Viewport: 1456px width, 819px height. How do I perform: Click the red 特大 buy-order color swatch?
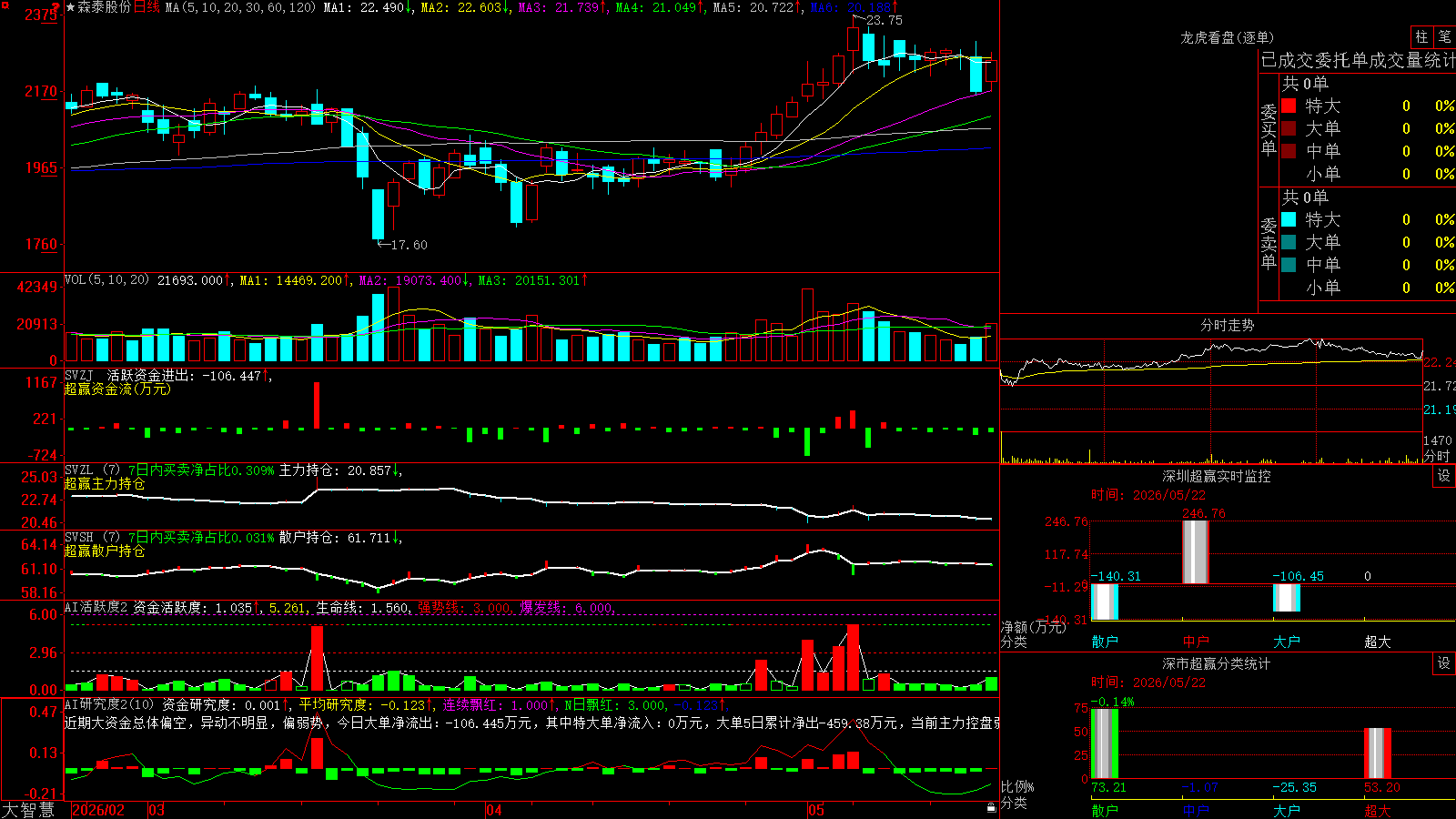pyautogui.click(x=1289, y=106)
